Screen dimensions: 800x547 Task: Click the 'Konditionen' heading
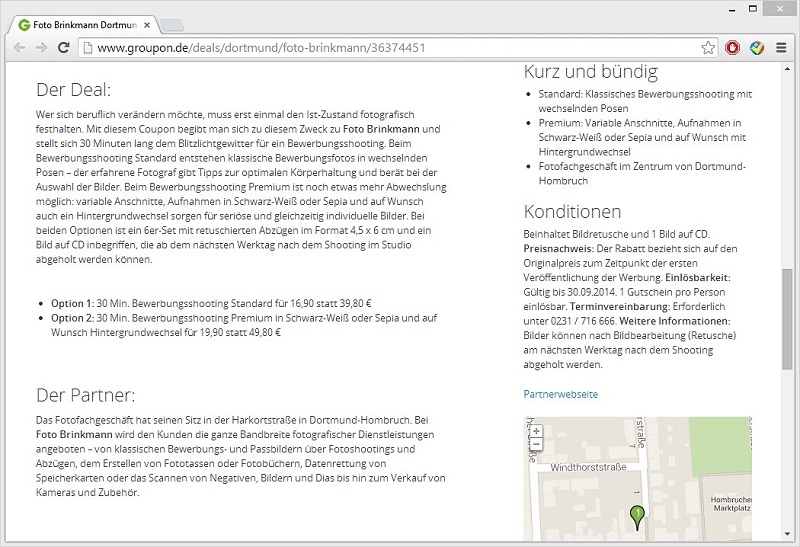point(572,211)
